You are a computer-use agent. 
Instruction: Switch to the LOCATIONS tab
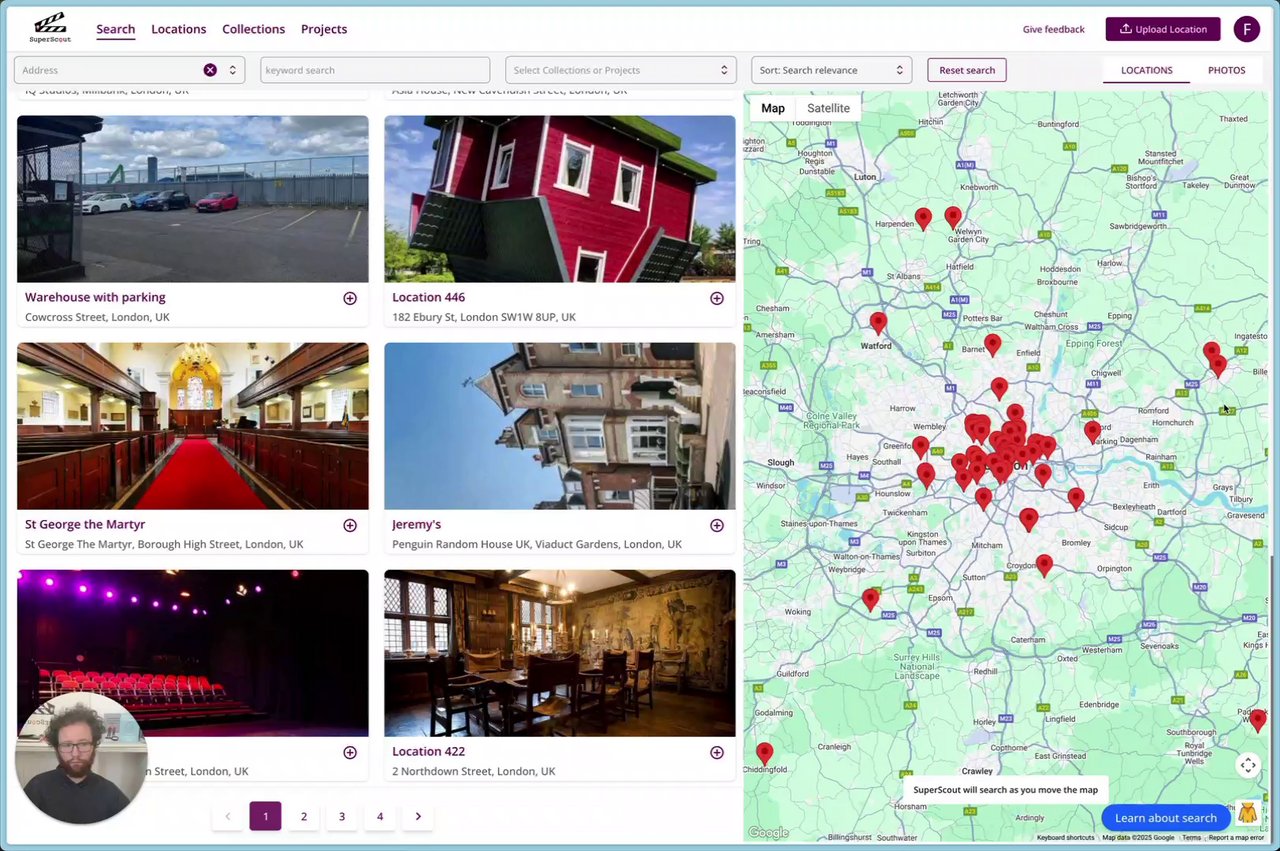pyautogui.click(x=1146, y=70)
